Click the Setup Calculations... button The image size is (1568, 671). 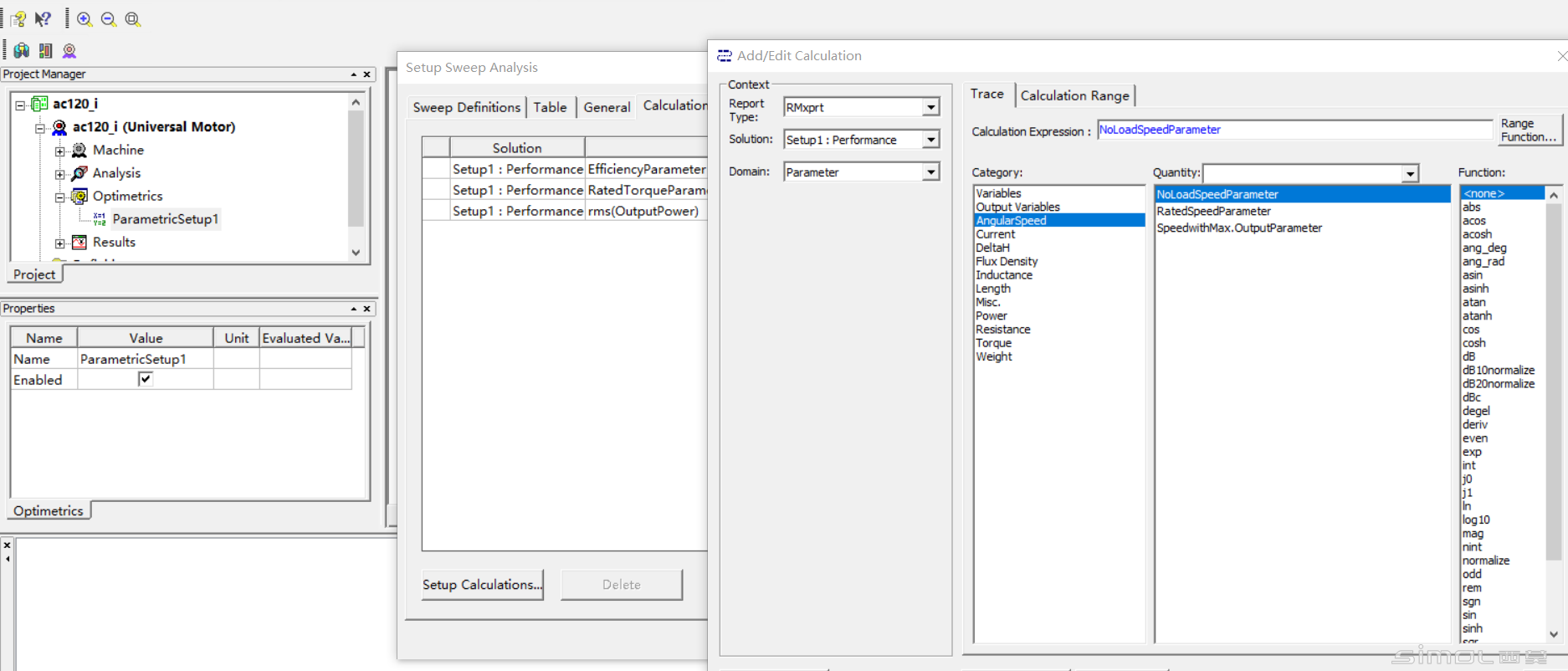tap(482, 584)
